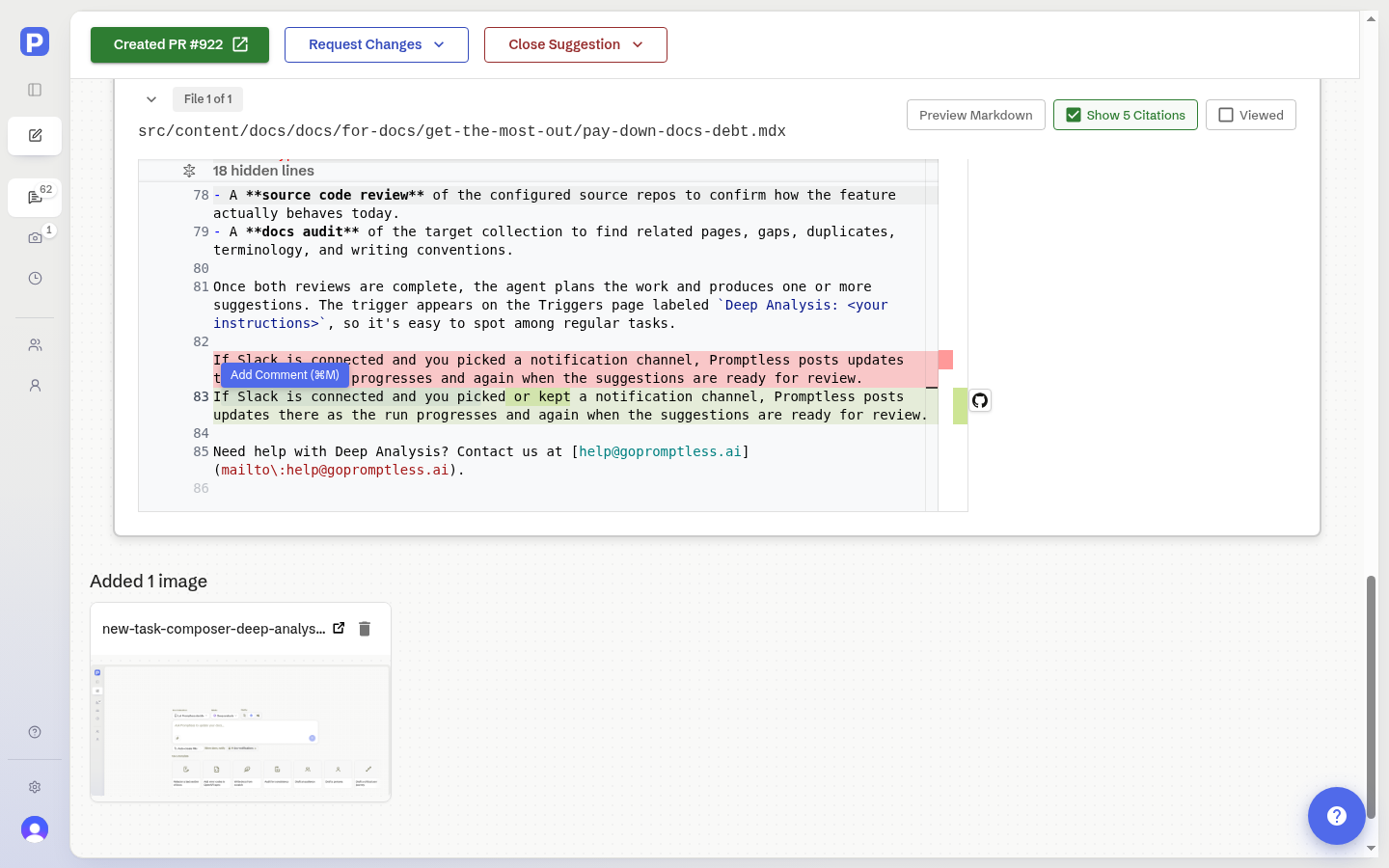Click the GitHub citation icon beside line 83
Image resolution: width=1389 pixels, height=868 pixels.
[980, 400]
